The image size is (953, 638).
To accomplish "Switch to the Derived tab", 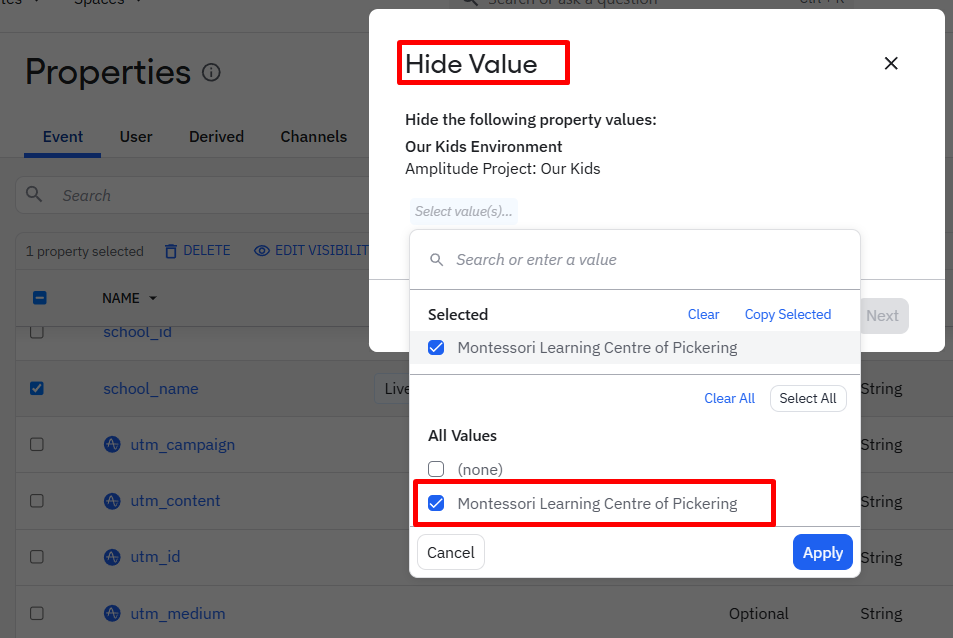I will 216,137.
